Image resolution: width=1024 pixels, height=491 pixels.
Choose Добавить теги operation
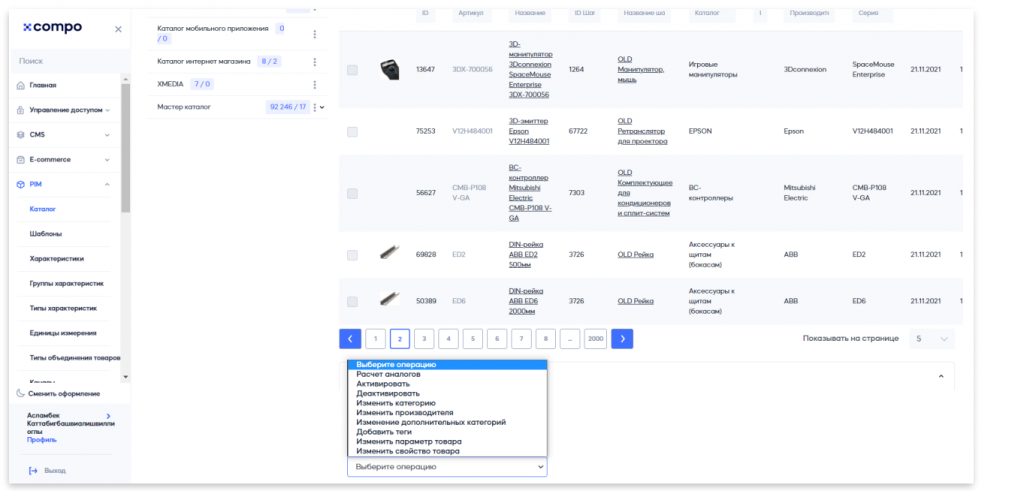[x=447, y=432]
